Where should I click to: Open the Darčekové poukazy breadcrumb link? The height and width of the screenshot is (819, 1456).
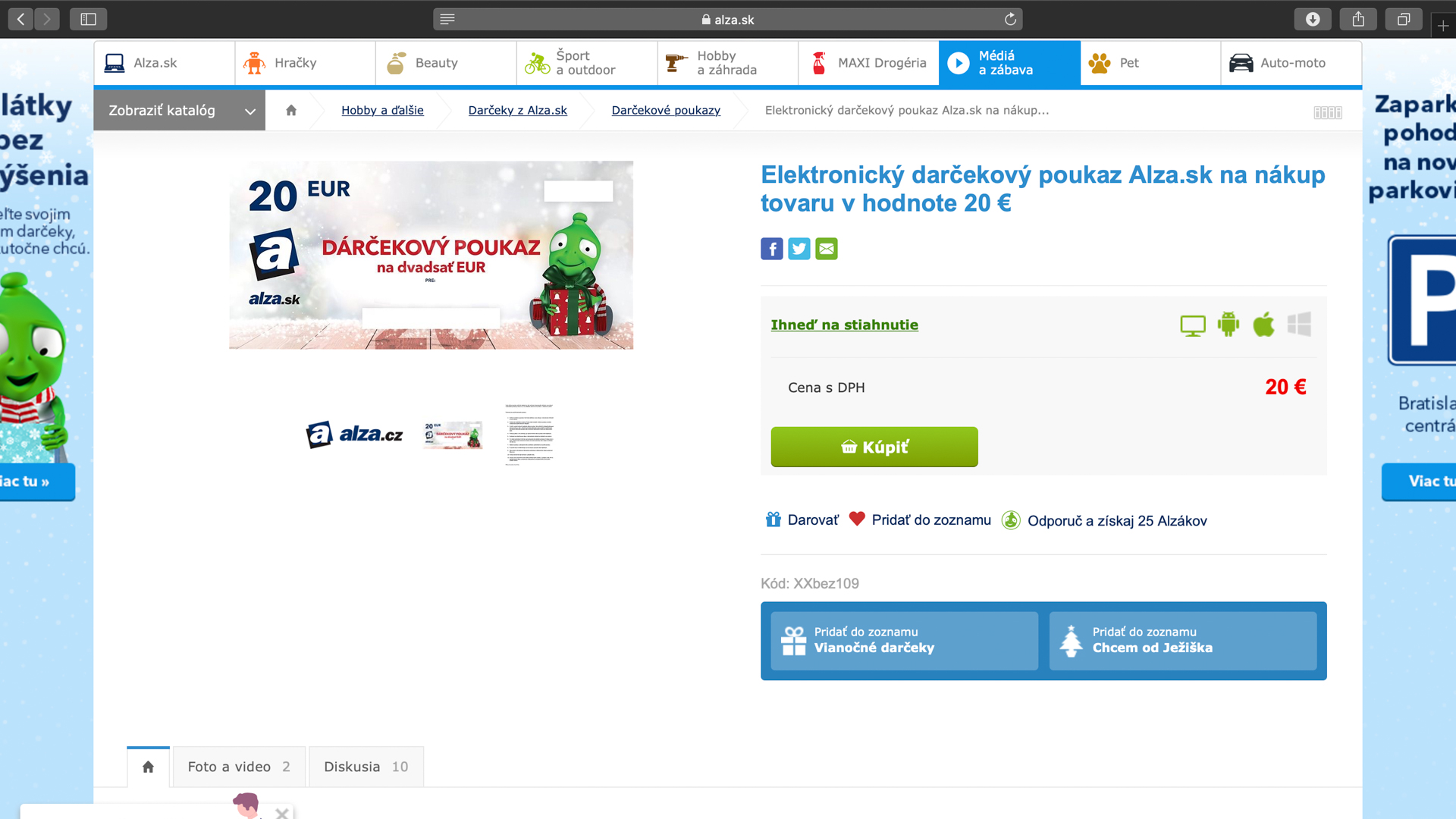pyautogui.click(x=666, y=111)
